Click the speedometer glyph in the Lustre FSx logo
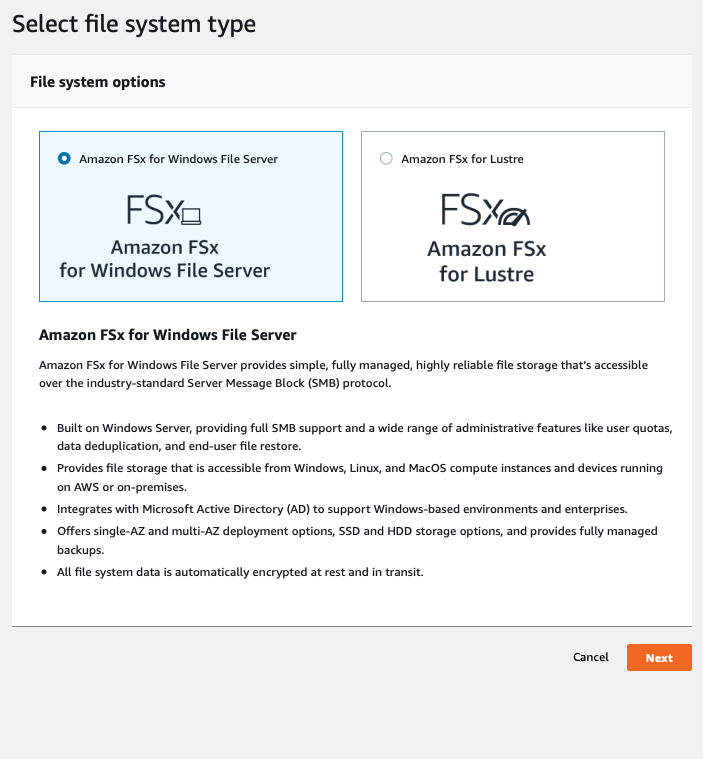The width and height of the screenshot is (703, 759). (514, 213)
